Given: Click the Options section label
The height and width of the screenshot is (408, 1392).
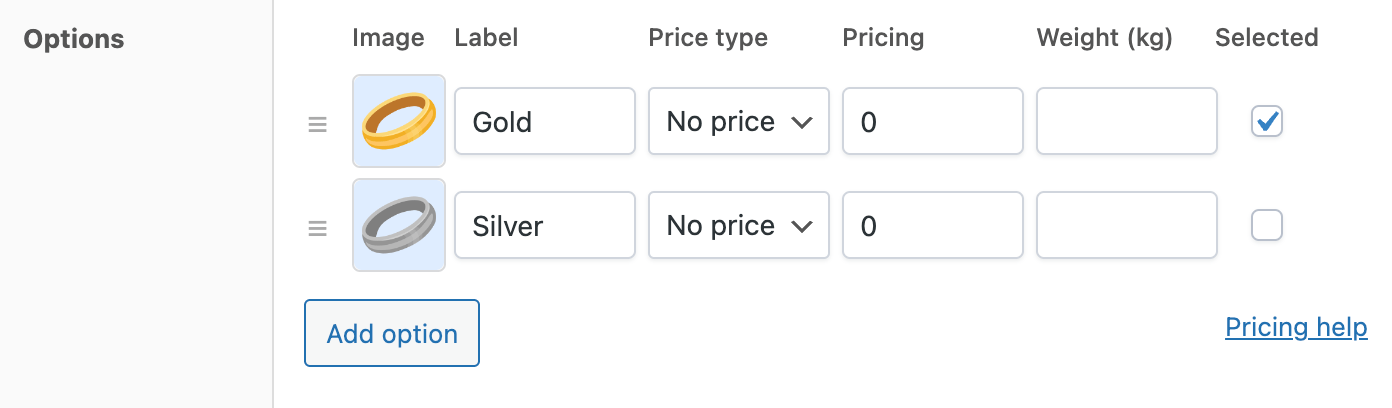Looking at the screenshot, I should (x=74, y=40).
